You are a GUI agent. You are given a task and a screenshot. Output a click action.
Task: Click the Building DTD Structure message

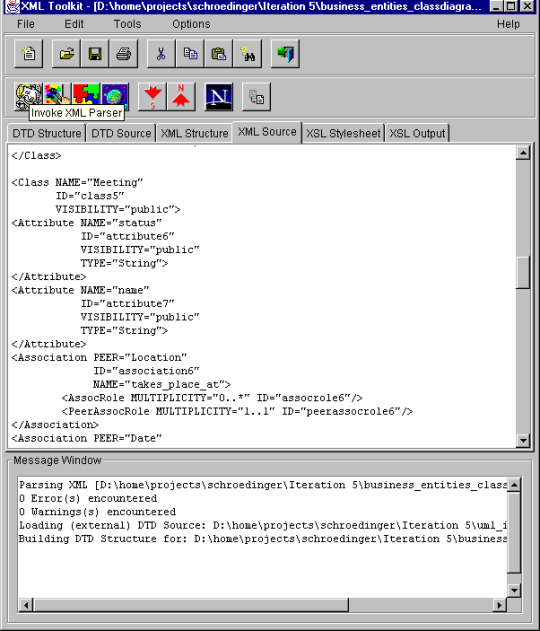[263, 539]
